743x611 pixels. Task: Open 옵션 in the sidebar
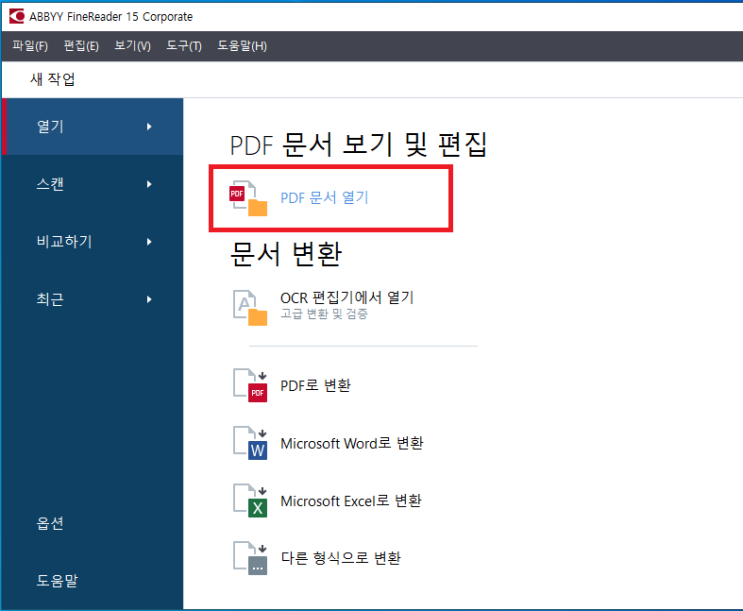pyautogui.click(x=50, y=523)
